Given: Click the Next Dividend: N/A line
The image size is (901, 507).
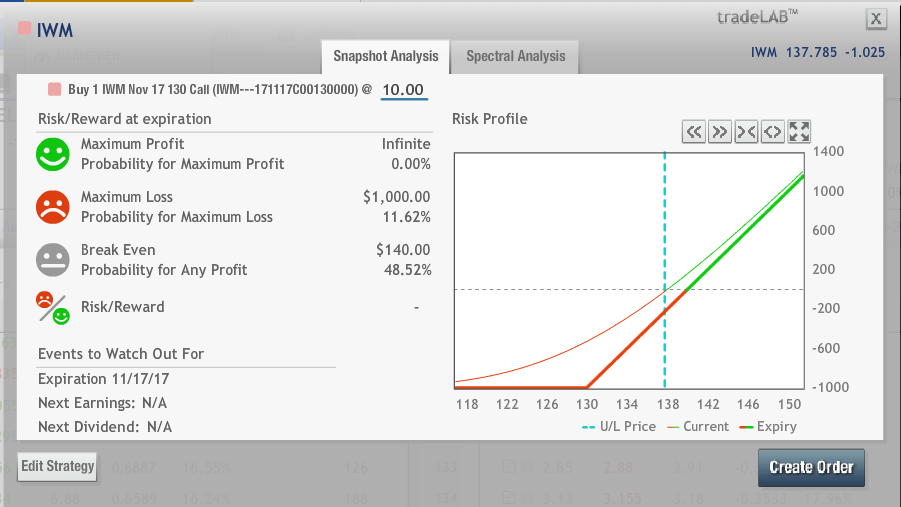Looking at the screenshot, I should pos(105,427).
